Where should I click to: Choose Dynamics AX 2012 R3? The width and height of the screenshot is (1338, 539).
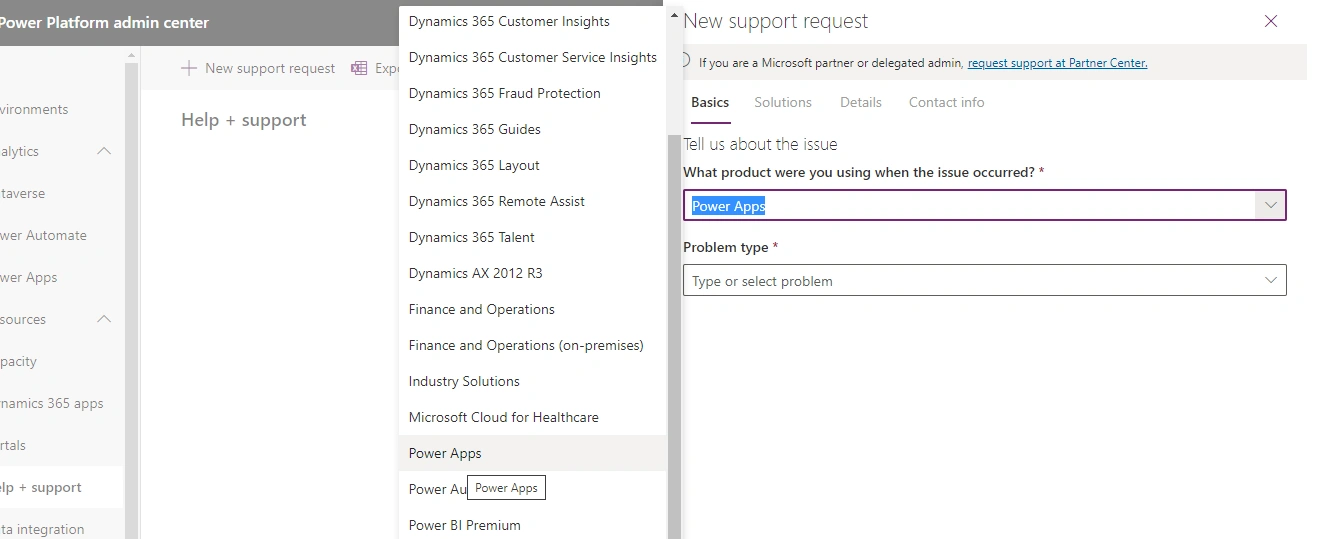click(532, 273)
